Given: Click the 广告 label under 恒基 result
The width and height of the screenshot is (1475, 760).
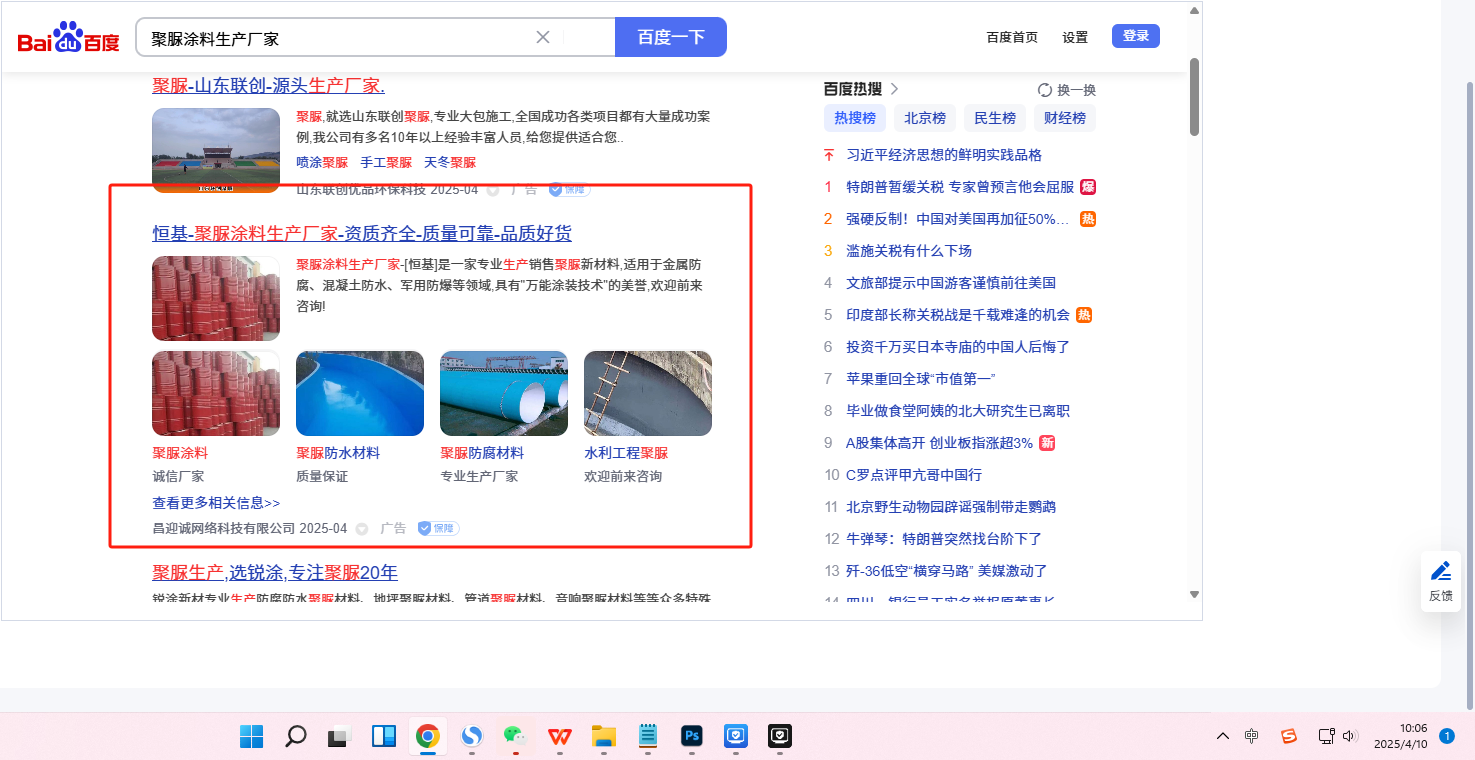Looking at the screenshot, I should coord(393,528).
